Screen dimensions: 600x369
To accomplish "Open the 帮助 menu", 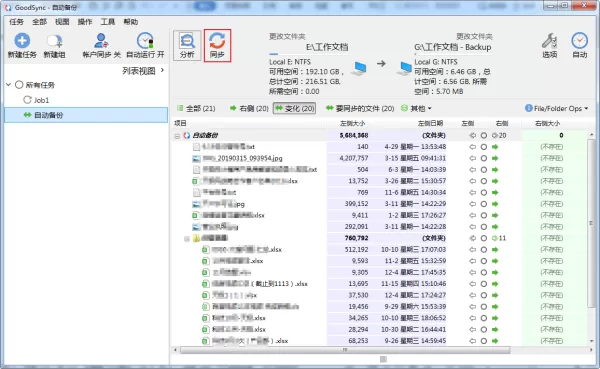I will 130,22.
